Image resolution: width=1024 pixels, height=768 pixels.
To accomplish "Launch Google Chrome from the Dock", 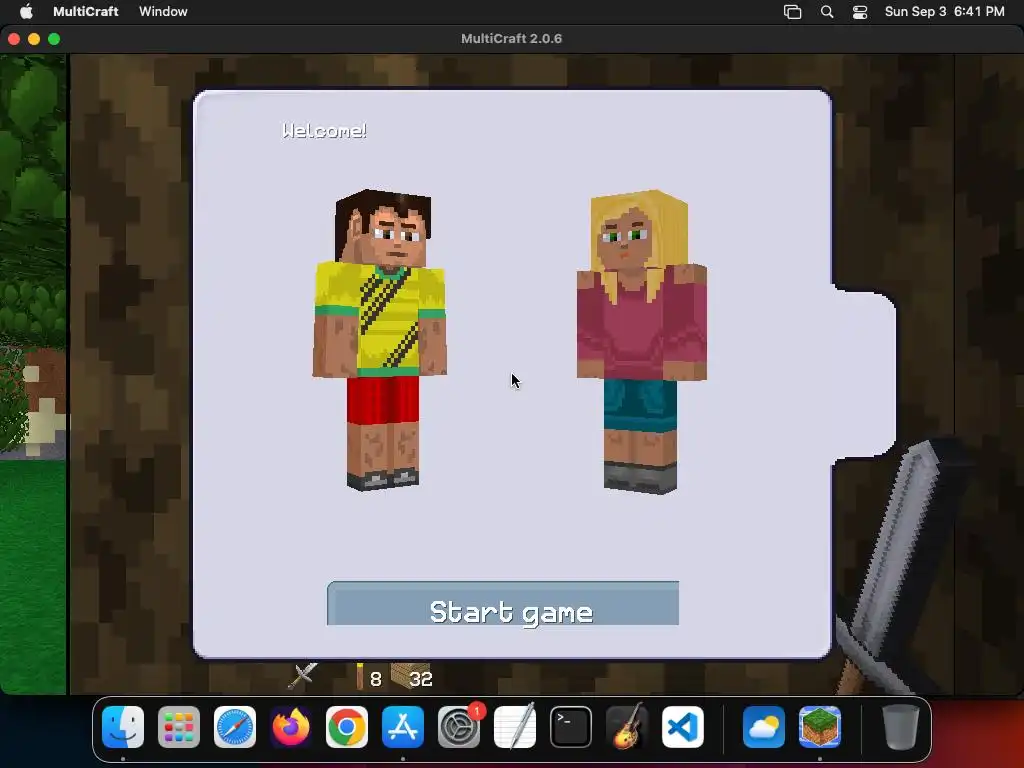I will [x=347, y=727].
